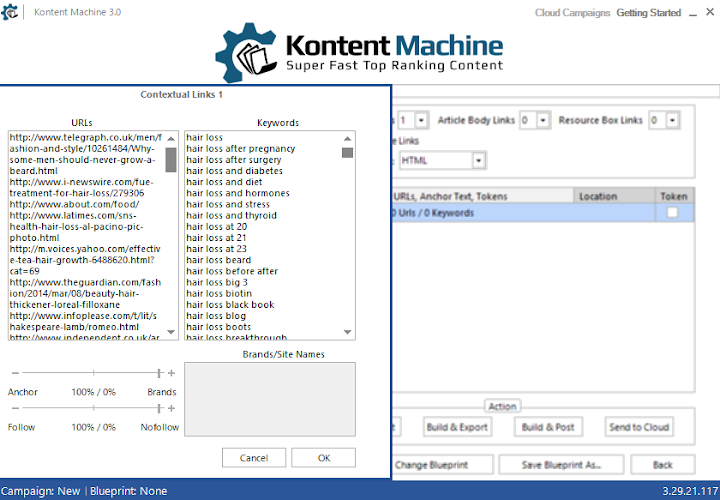Select keyword 'hair loss and thyroid'
Screen dimensions: 720x500
(x=231, y=215)
